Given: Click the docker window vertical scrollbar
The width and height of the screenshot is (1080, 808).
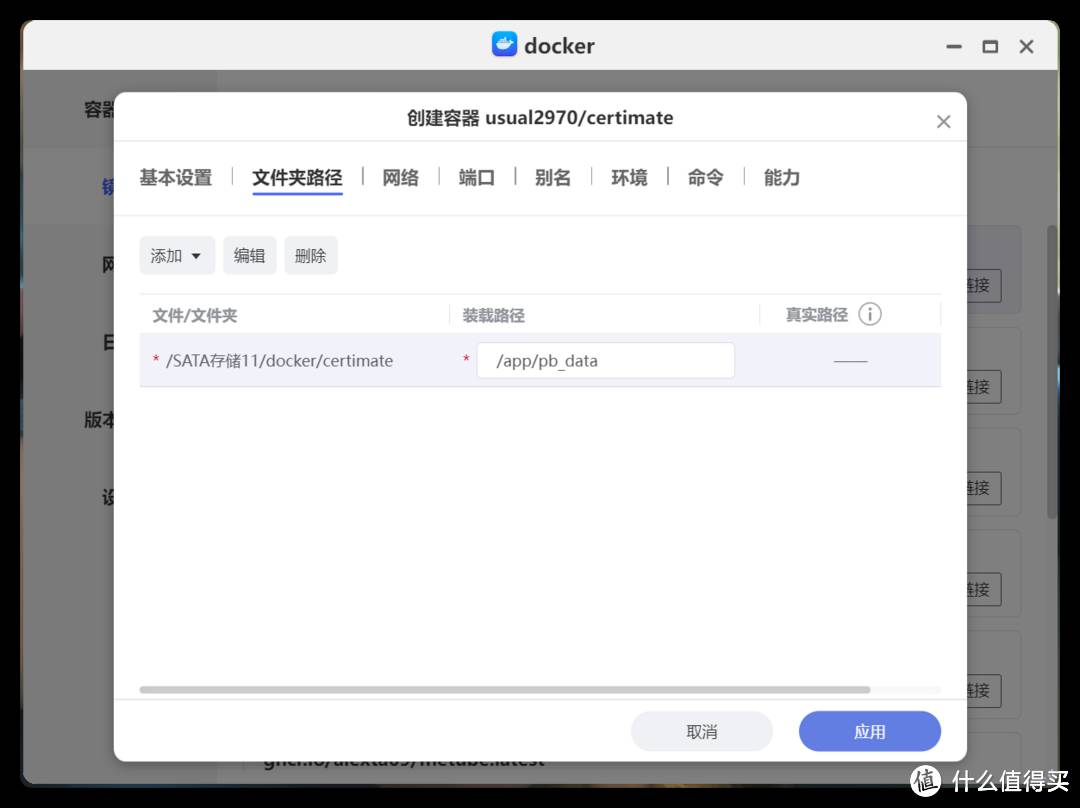Looking at the screenshot, I should tap(1052, 372).
